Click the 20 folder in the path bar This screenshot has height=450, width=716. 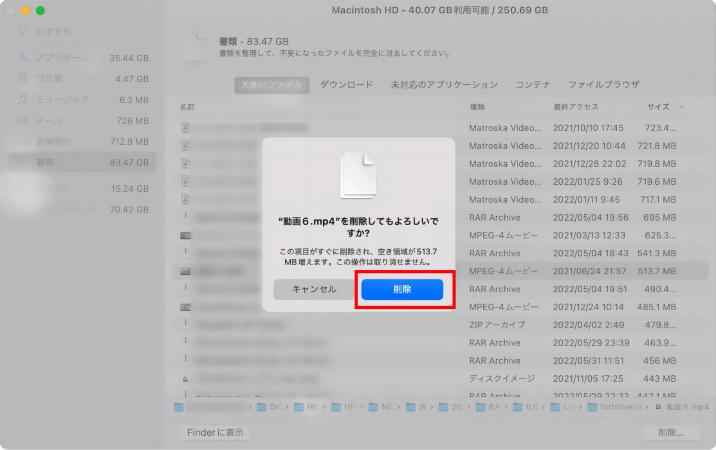(450, 407)
